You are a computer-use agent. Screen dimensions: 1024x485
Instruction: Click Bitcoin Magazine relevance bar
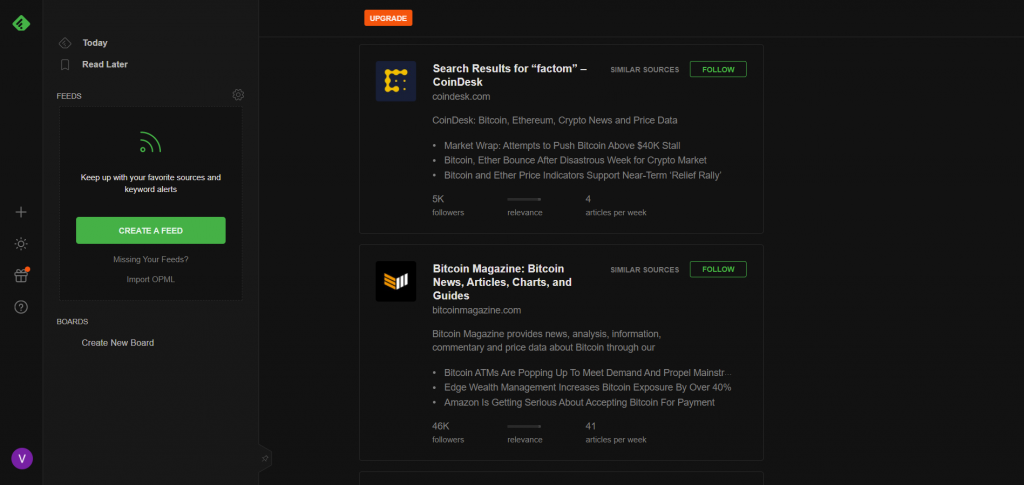pyautogui.click(x=524, y=426)
